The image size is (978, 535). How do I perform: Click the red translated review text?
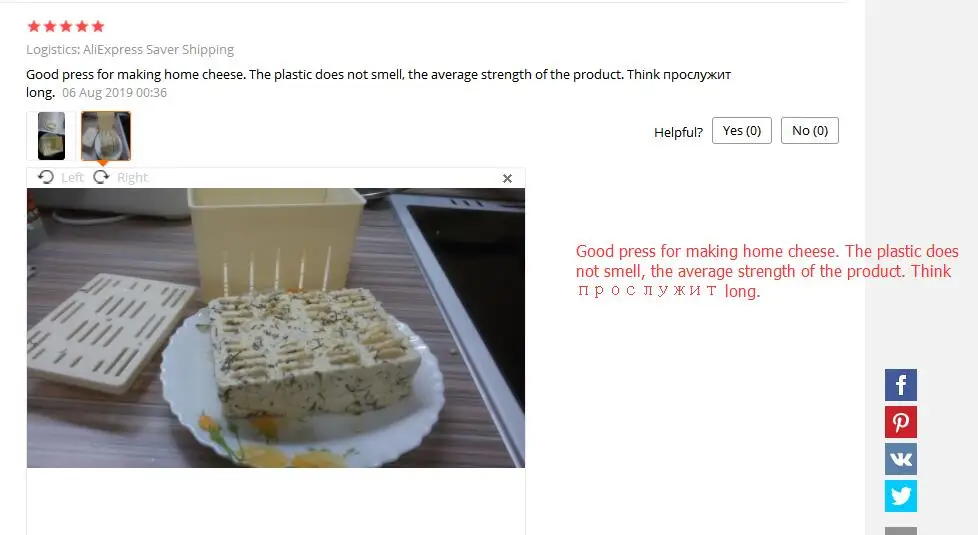point(767,271)
